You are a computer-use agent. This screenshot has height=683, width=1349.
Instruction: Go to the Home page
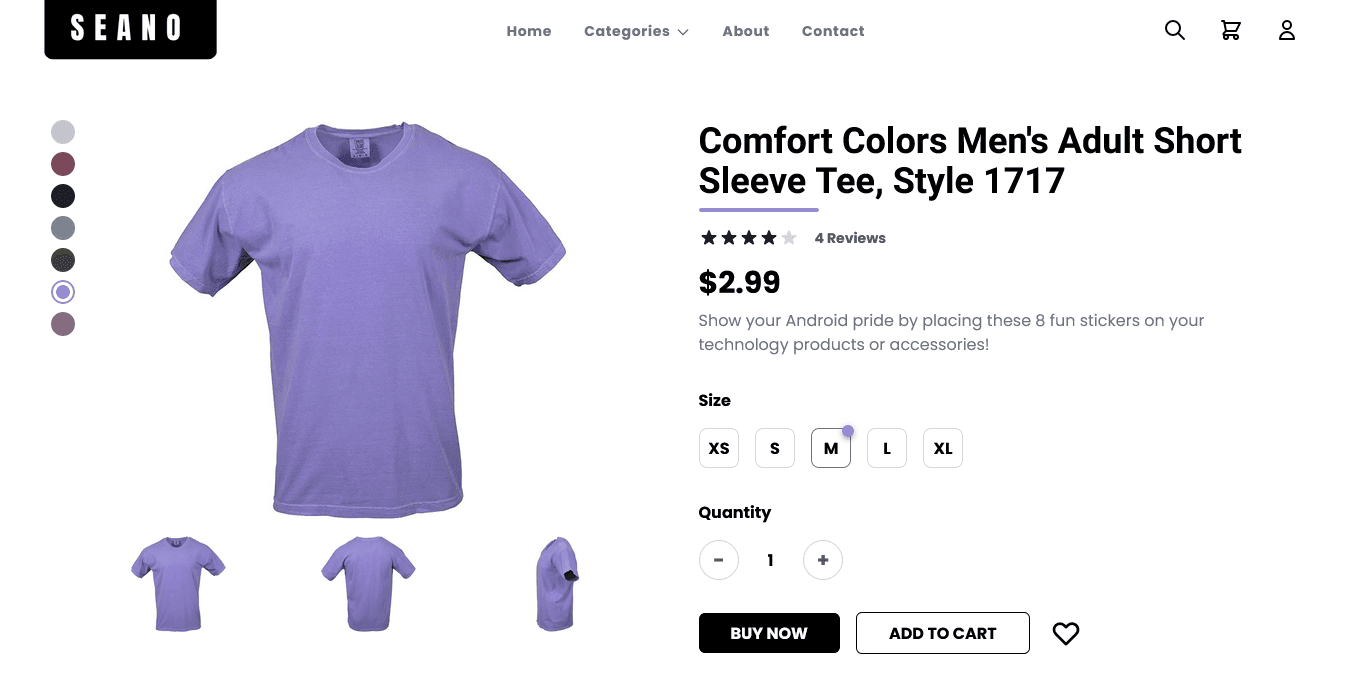[529, 31]
